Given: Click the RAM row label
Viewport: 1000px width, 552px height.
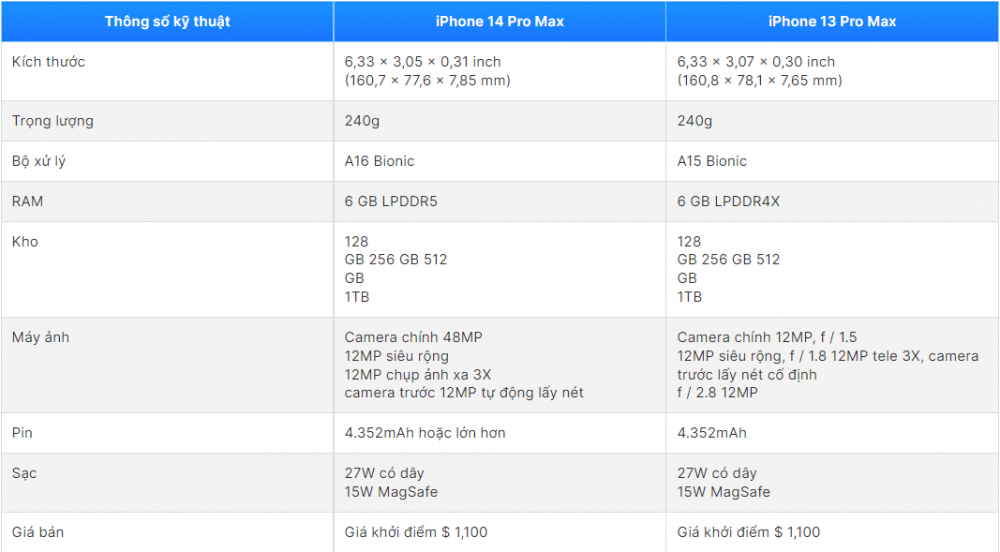Looking at the screenshot, I should 28,201.
